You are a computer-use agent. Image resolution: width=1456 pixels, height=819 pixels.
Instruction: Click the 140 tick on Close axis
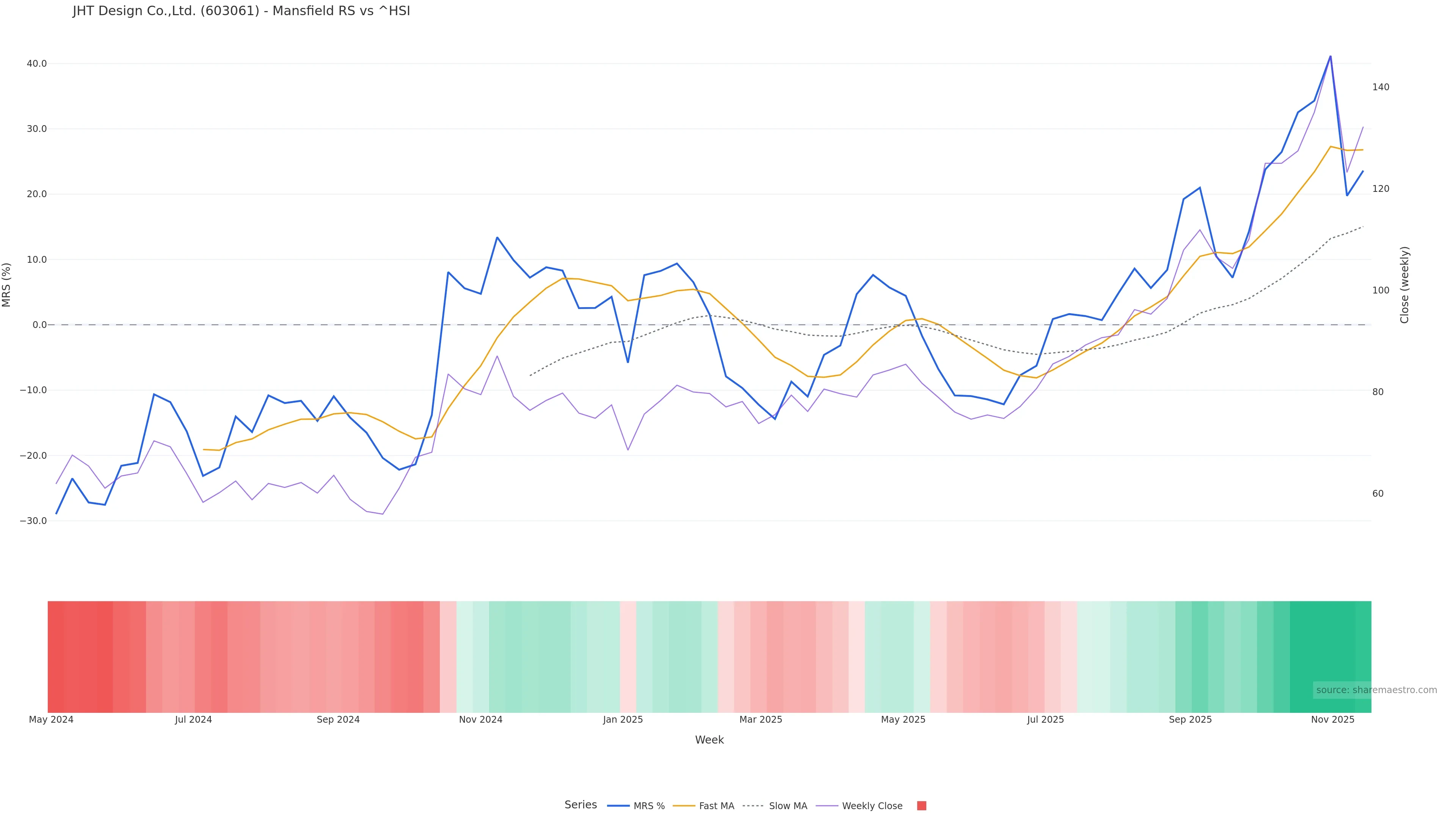(1381, 87)
